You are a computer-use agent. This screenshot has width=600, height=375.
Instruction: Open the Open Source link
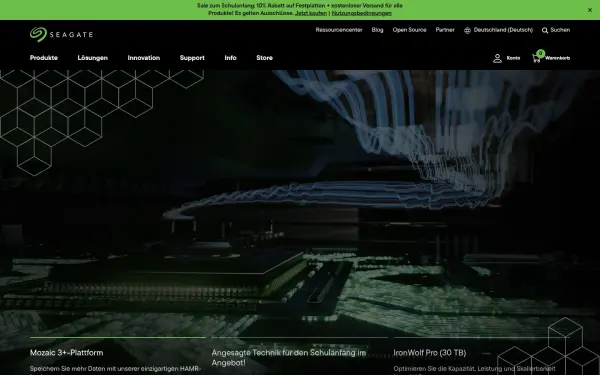[409, 30]
